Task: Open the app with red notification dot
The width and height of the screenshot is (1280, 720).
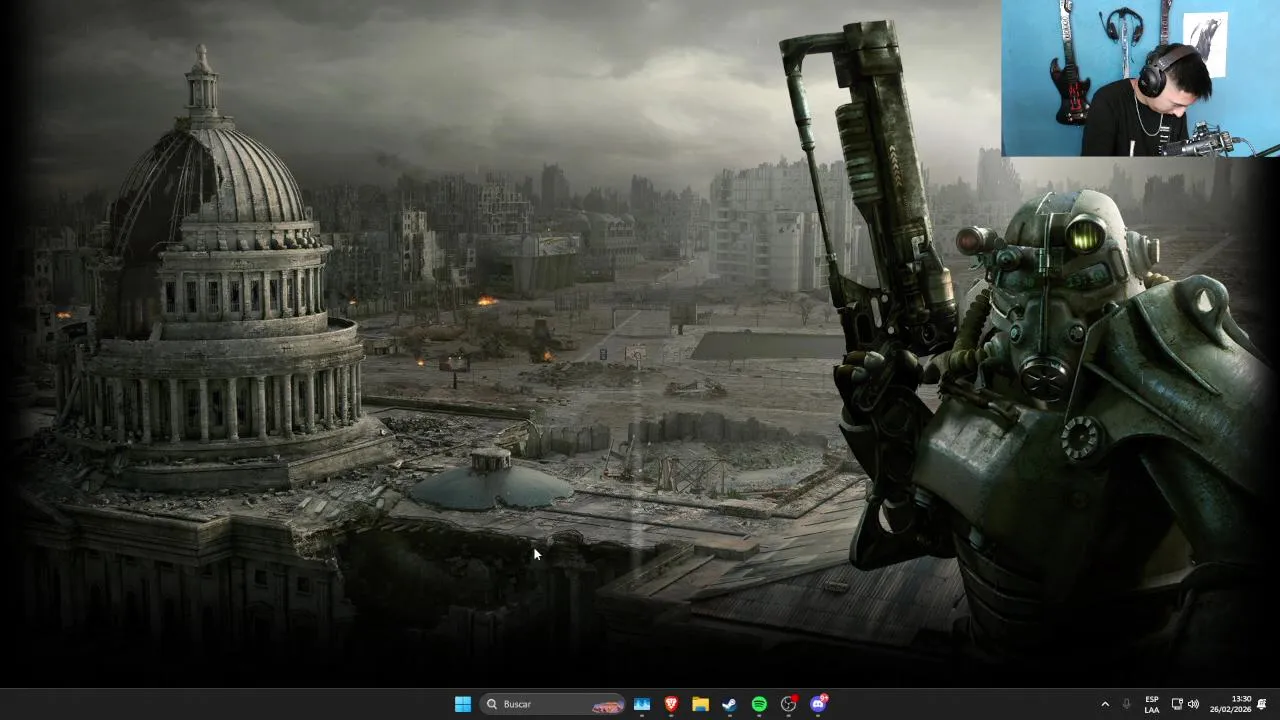Action: point(789,704)
